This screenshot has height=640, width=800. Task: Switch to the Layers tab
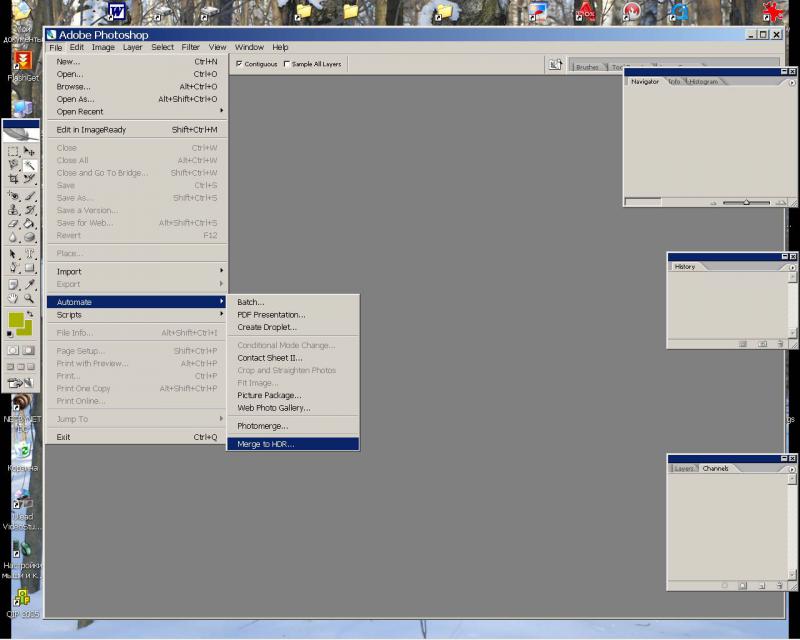(683, 469)
